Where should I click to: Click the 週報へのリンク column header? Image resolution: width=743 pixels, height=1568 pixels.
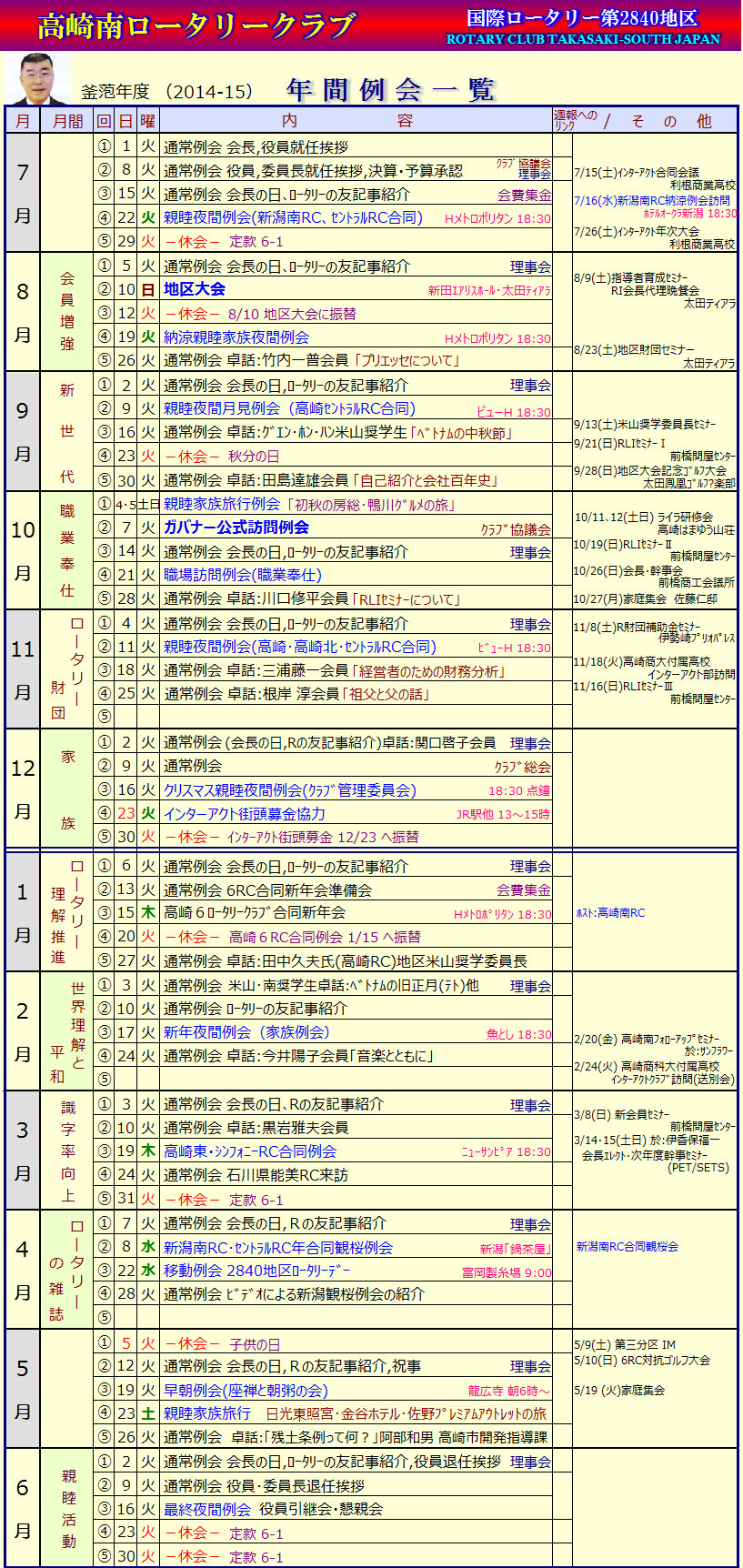576,121
